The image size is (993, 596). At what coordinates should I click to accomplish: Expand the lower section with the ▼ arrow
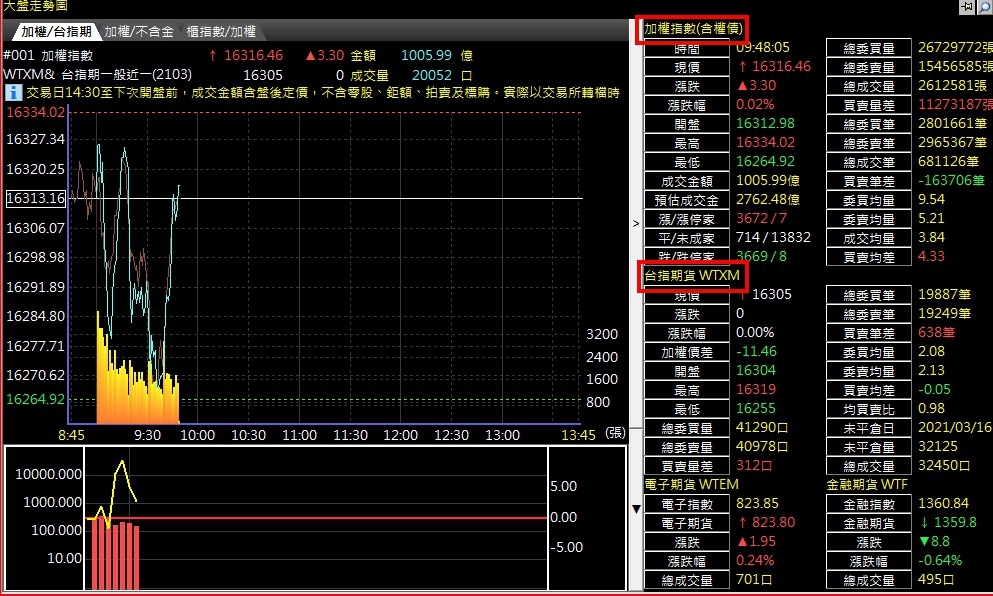point(636,509)
